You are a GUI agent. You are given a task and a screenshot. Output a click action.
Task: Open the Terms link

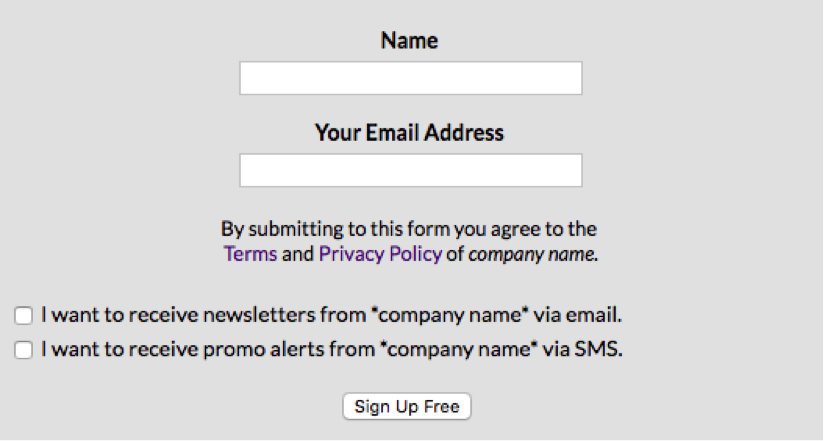point(250,254)
